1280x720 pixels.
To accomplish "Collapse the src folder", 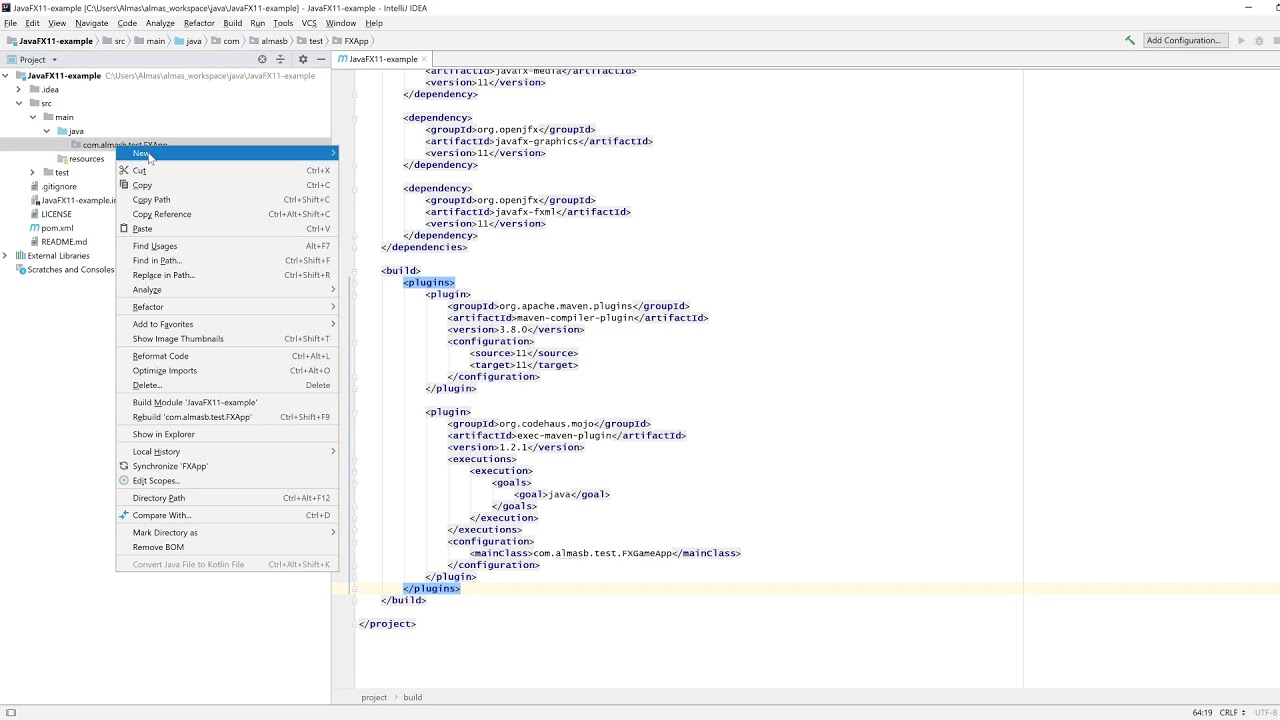I will pyautogui.click(x=19, y=103).
